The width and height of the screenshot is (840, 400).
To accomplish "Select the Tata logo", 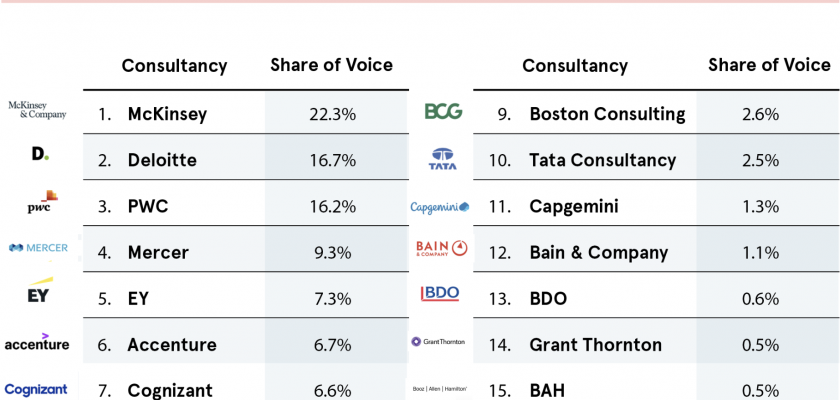I will click(442, 158).
